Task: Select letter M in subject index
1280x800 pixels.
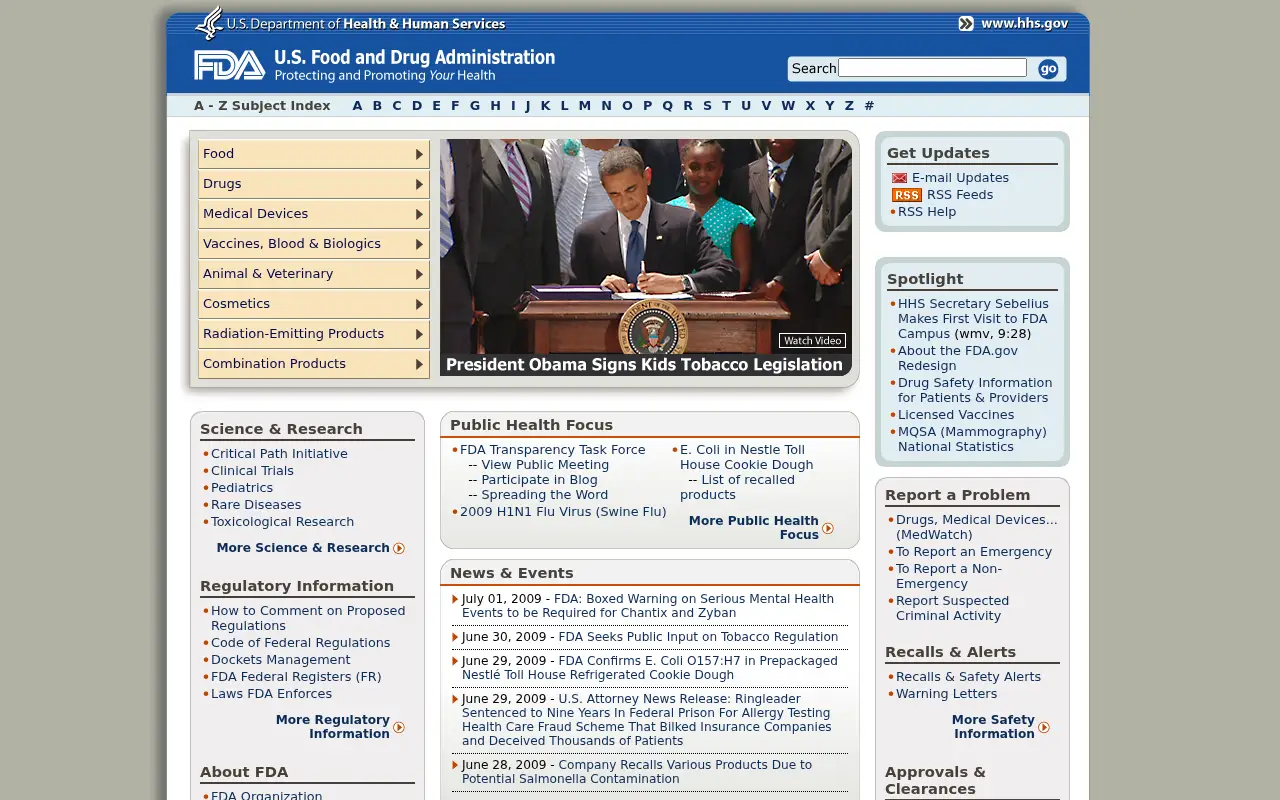Action: coord(584,106)
